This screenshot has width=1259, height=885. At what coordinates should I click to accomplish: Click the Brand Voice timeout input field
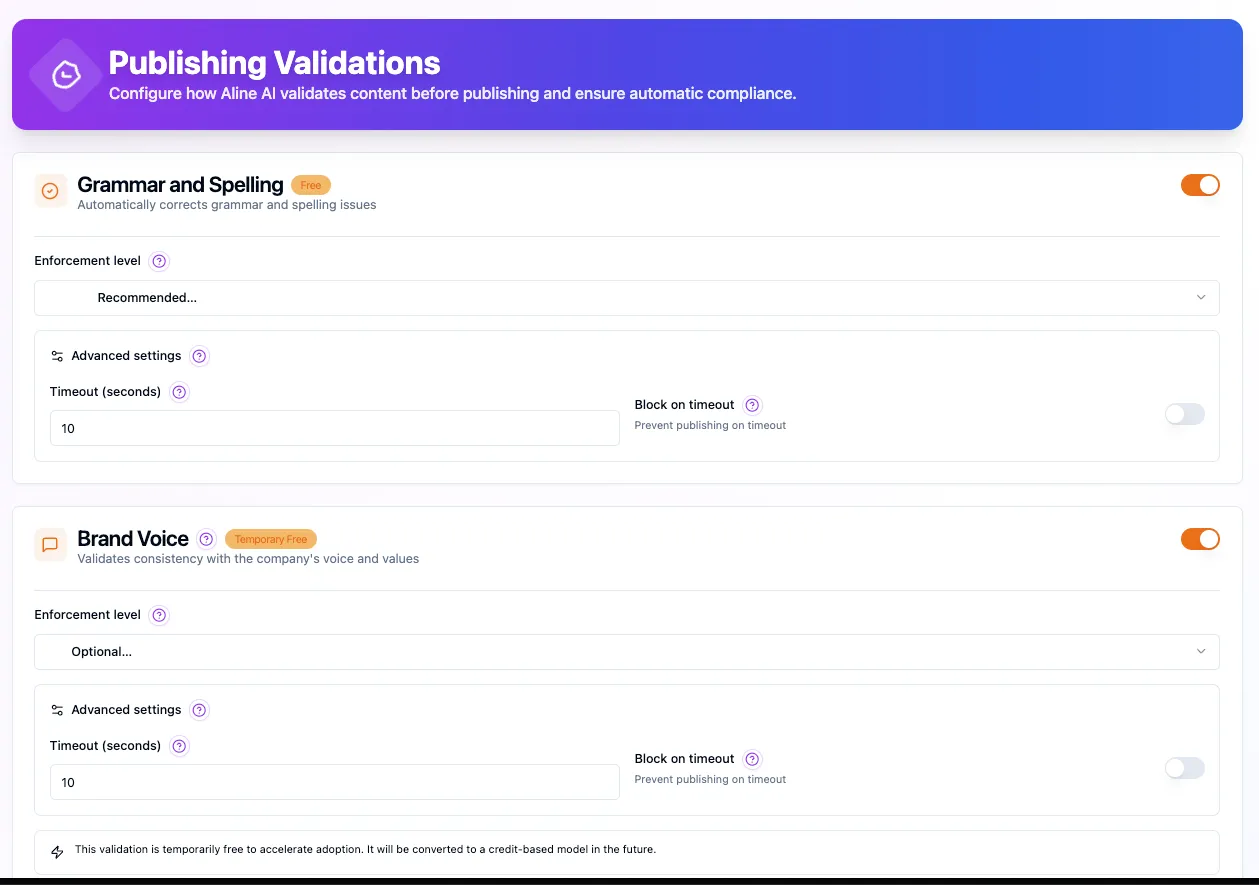(334, 782)
